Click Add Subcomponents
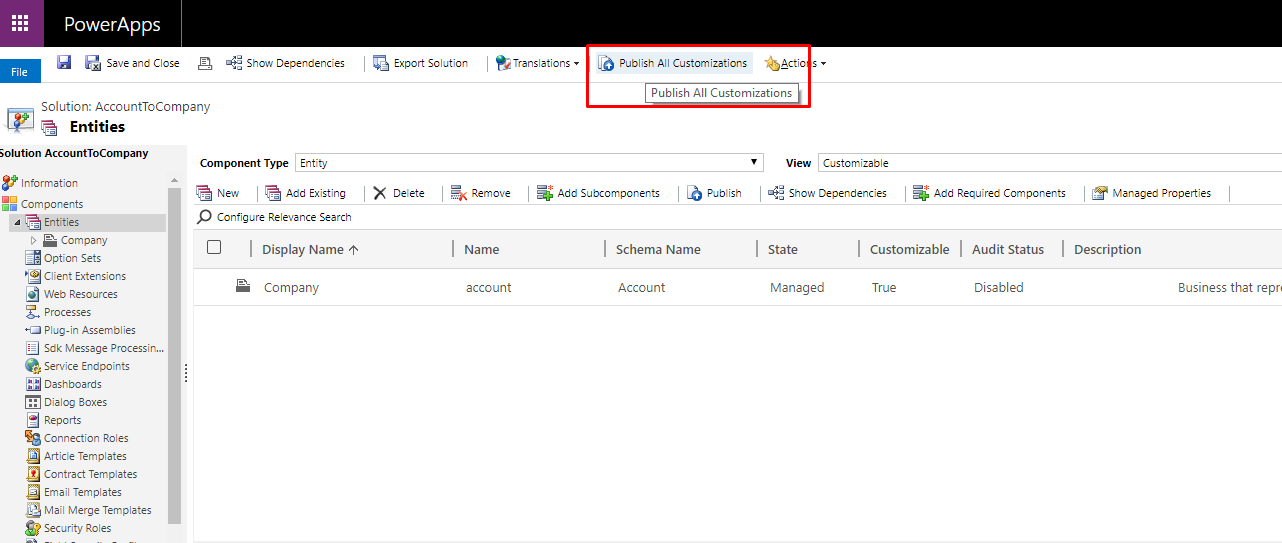 598,193
